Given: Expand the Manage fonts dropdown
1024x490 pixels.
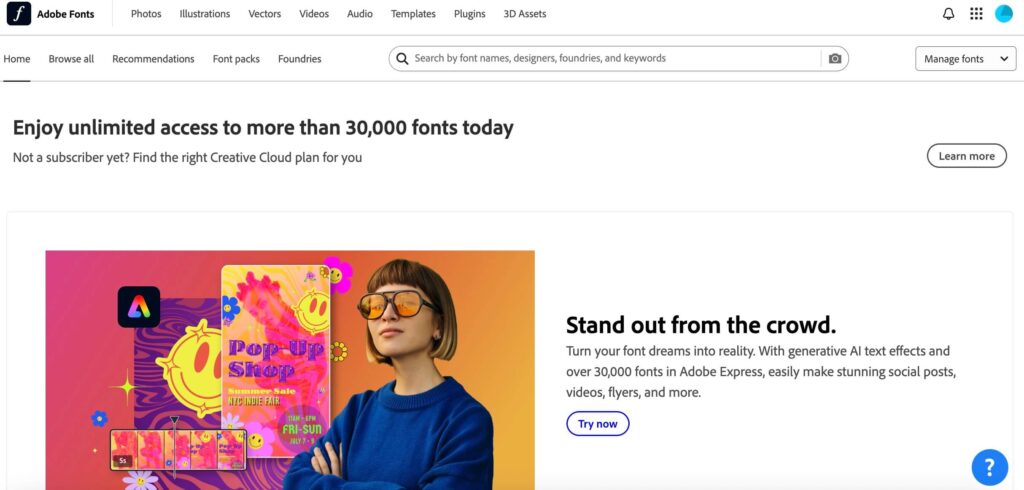Looking at the screenshot, I should tap(965, 59).
